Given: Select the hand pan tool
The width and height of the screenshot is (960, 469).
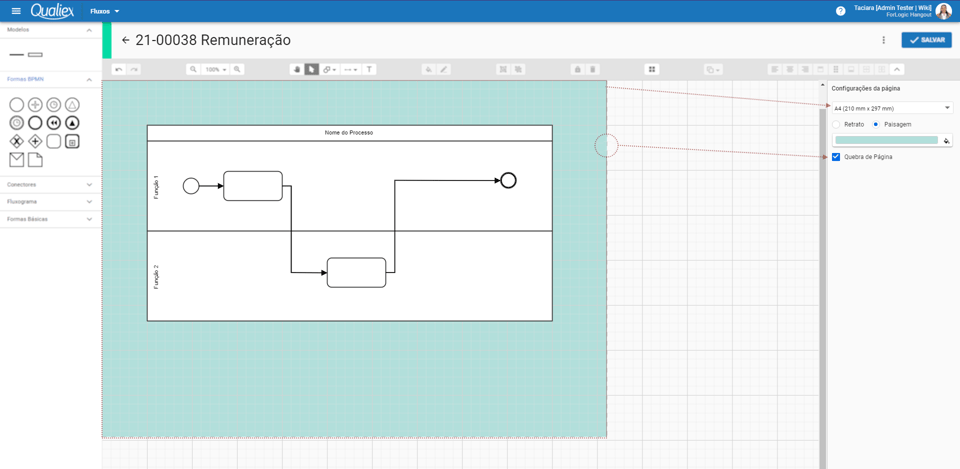Looking at the screenshot, I should coord(297,70).
